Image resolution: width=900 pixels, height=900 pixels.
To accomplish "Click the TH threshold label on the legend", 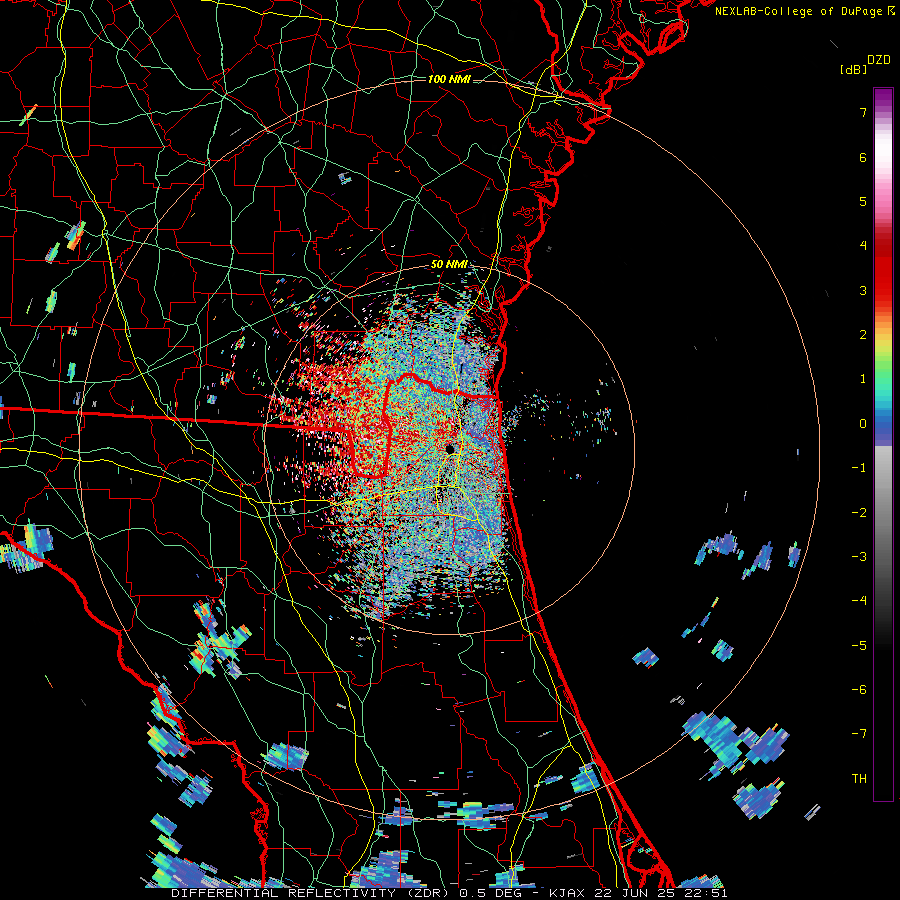I will (x=859, y=779).
